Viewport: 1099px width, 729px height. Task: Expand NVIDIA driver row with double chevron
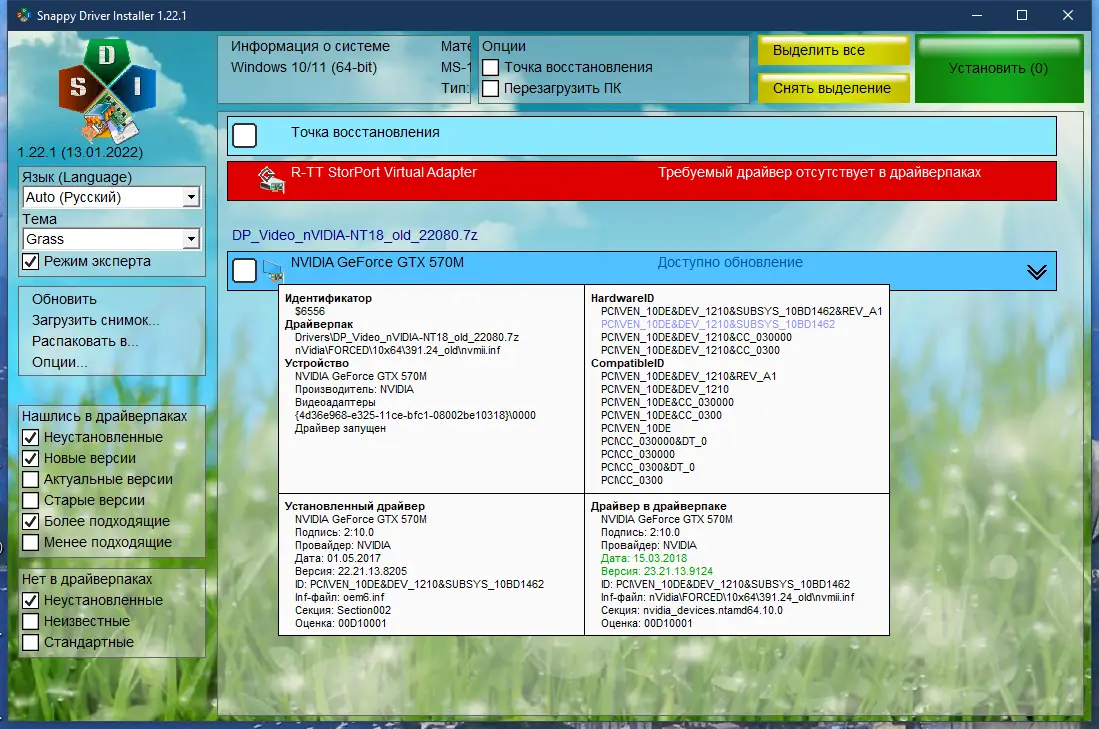pyautogui.click(x=1037, y=272)
